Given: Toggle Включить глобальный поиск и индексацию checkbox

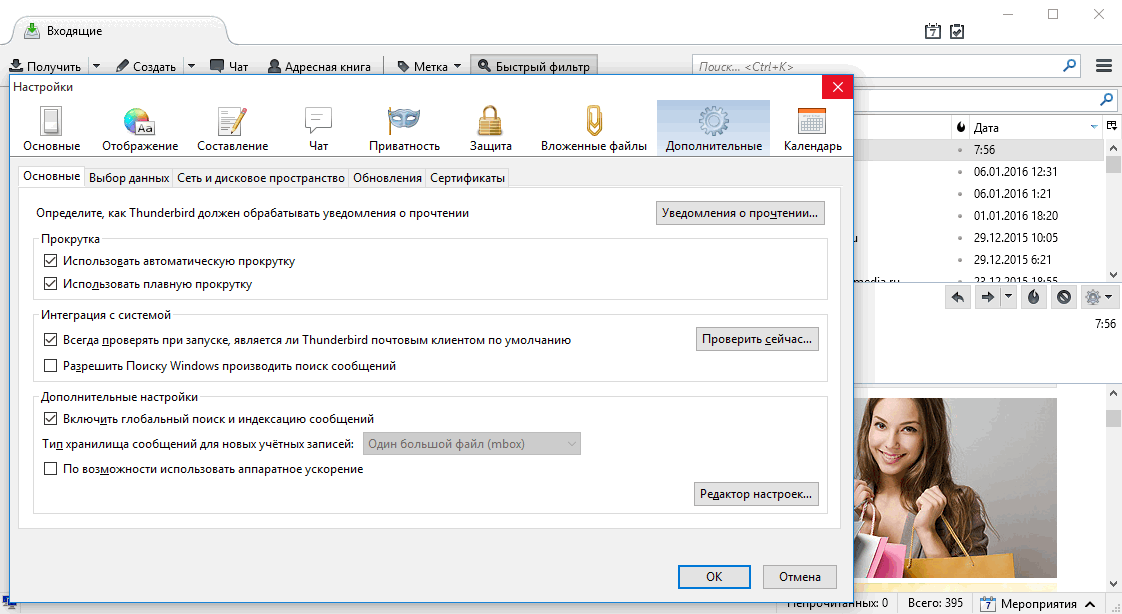Looking at the screenshot, I should click(x=50, y=419).
